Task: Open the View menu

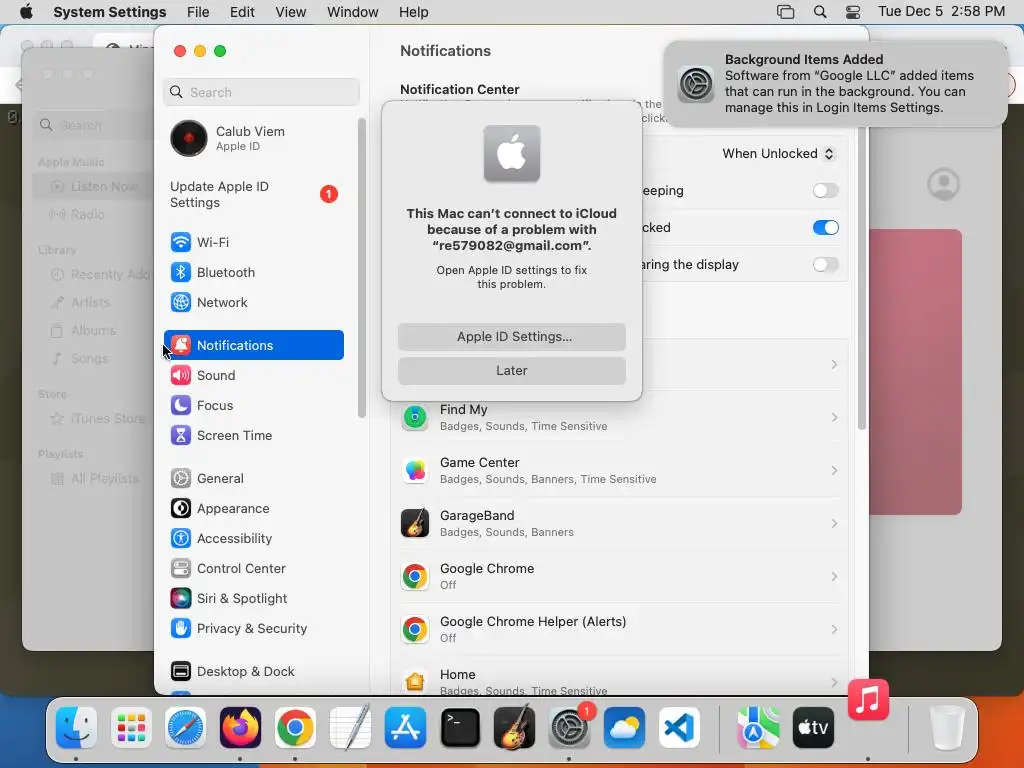Action: point(291,12)
